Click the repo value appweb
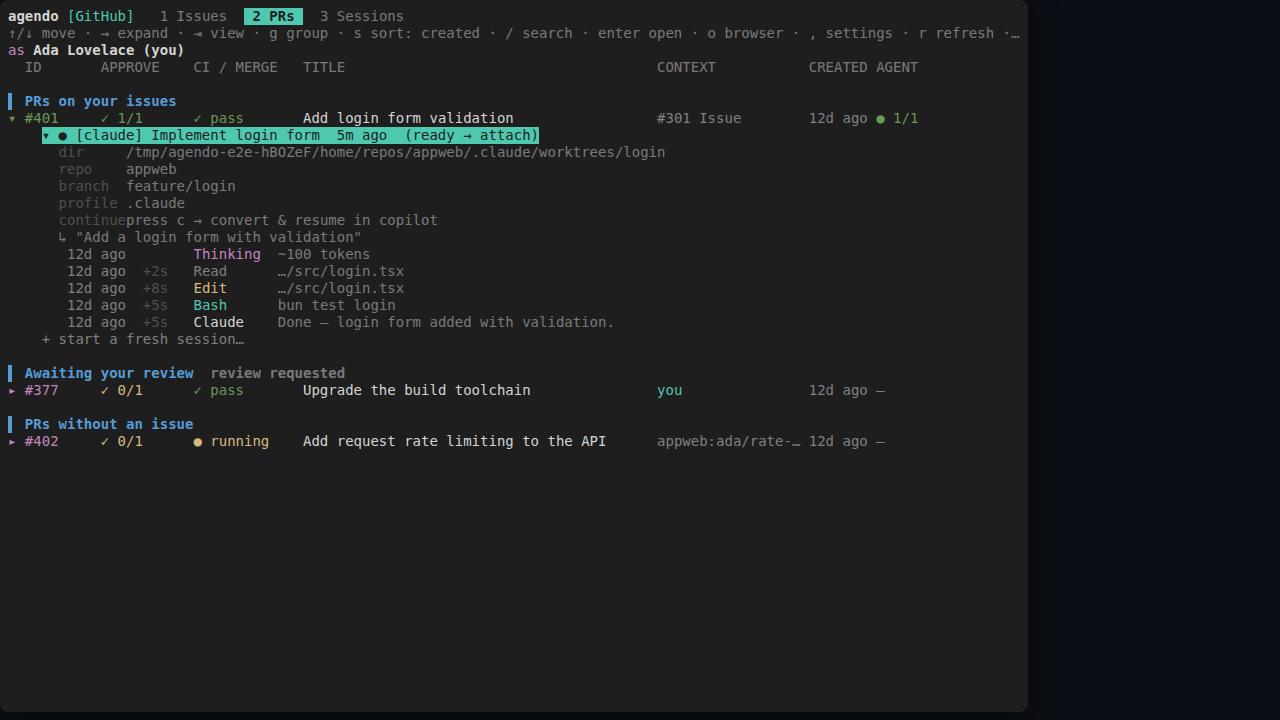 151,169
